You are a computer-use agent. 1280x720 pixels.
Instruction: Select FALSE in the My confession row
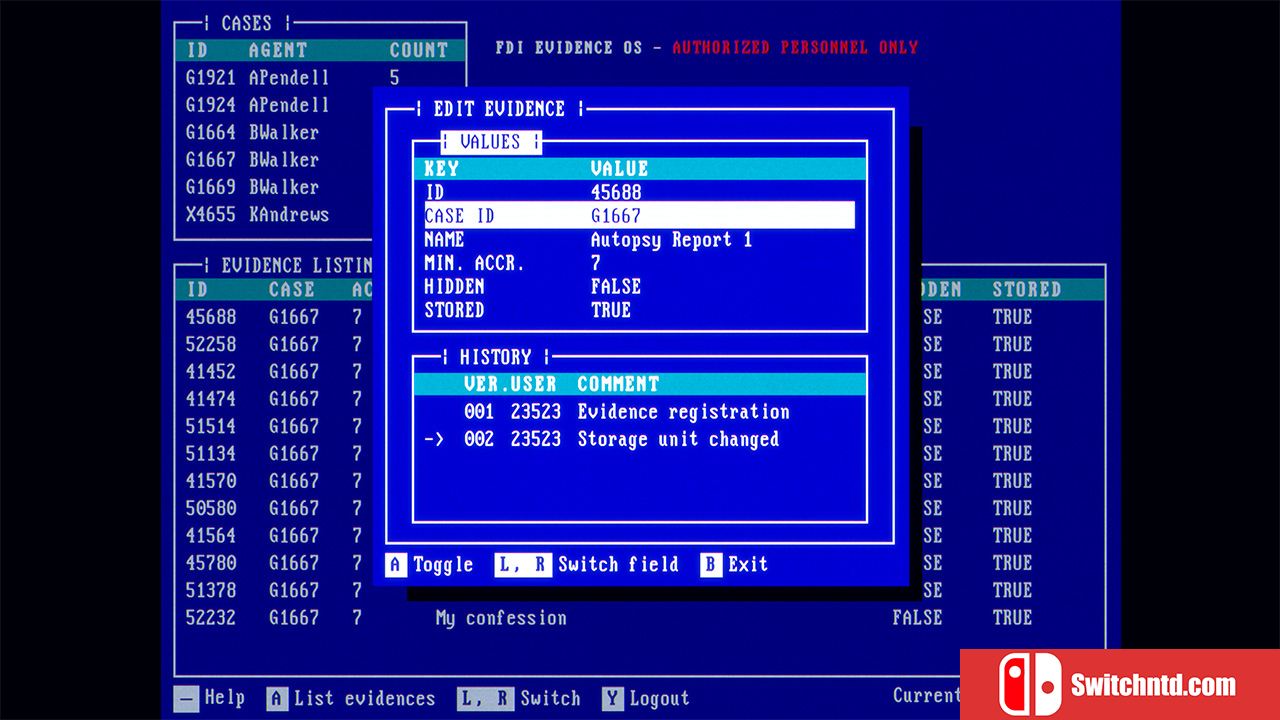coord(918,618)
